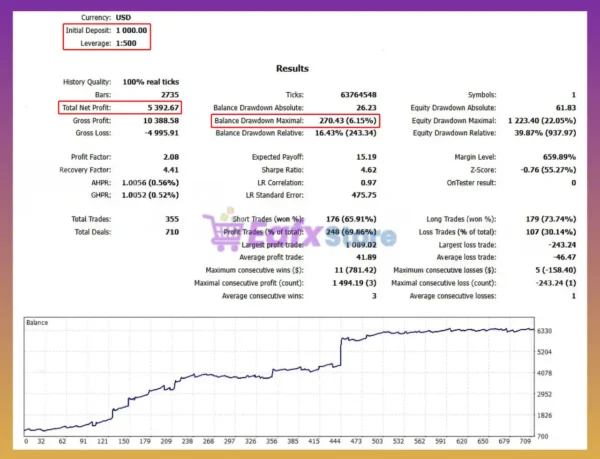The width and height of the screenshot is (600, 459).
Task: Click the Ticks value 63764548
Action: coord(359,95)
